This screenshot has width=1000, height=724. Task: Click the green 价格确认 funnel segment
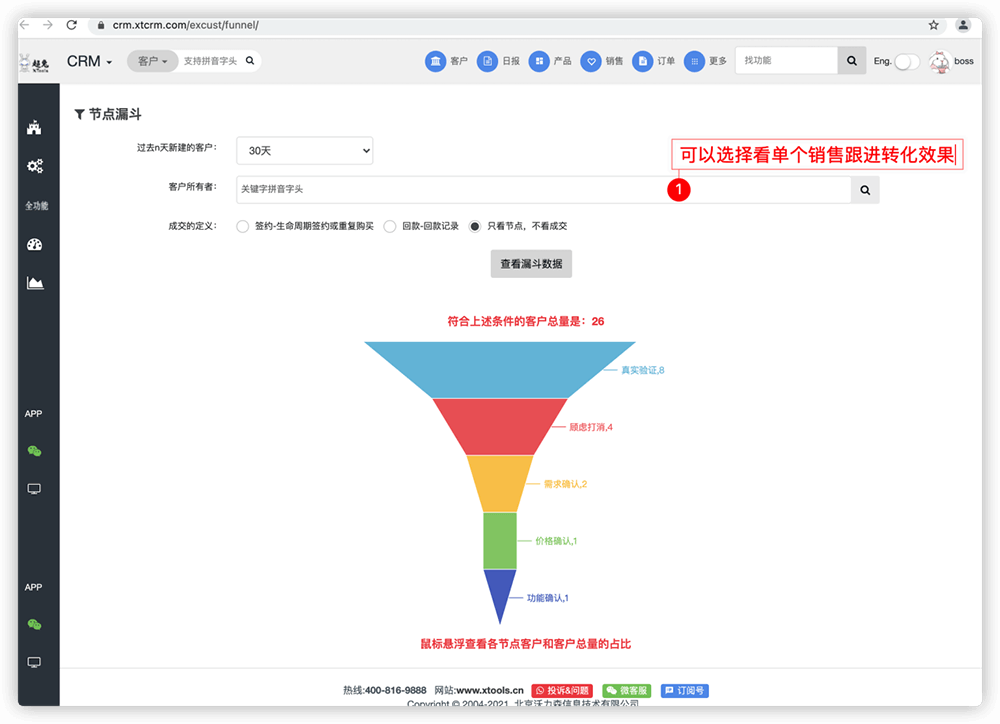(x=500, y=540)
